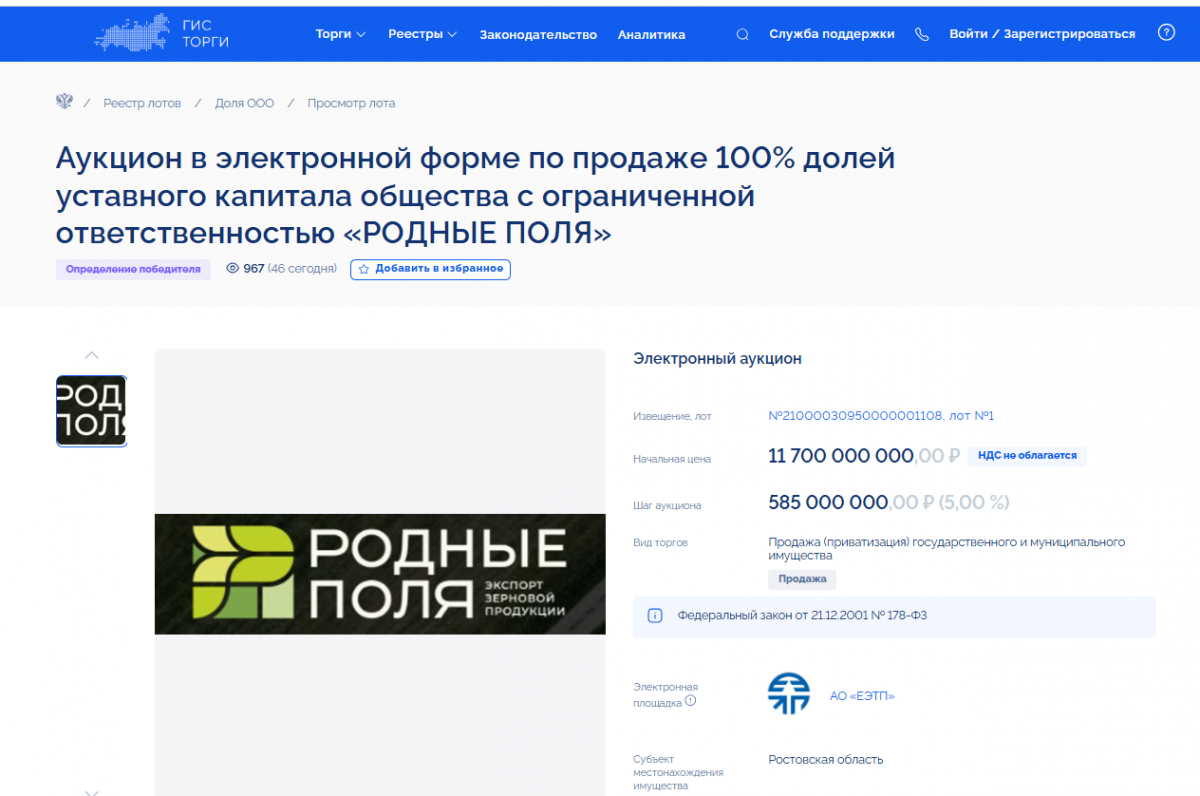This screenshot has height=796, width=1200.
Task: Click the coat of arms breadcrumb icon
Action: (64, 102)
